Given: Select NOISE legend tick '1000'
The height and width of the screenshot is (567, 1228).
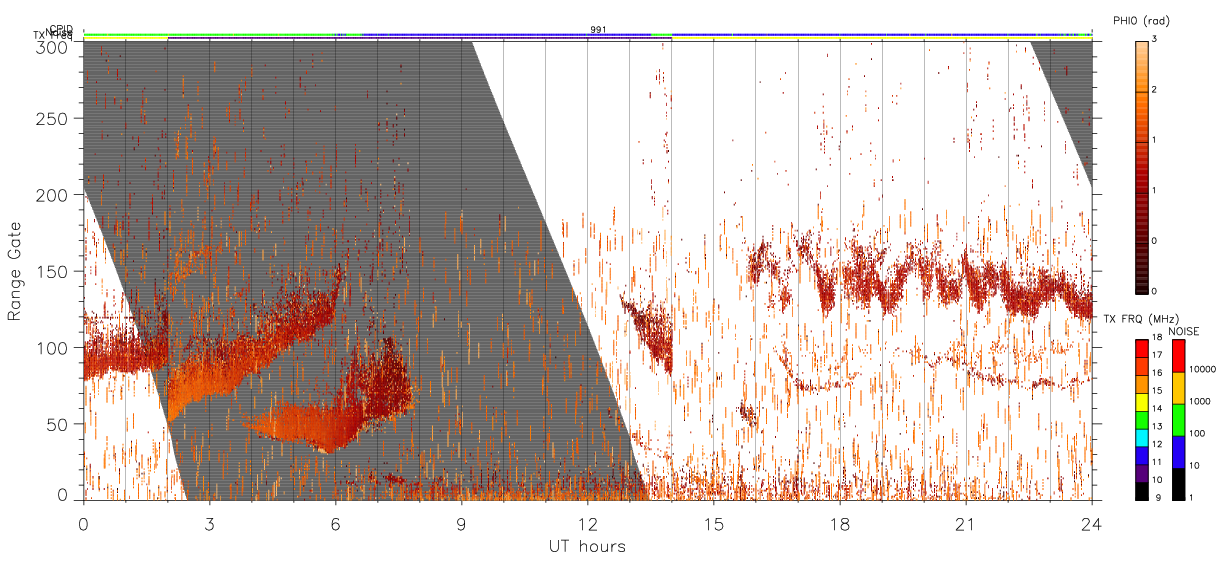Looking at the screenshot, I should tap(1198, 401).
